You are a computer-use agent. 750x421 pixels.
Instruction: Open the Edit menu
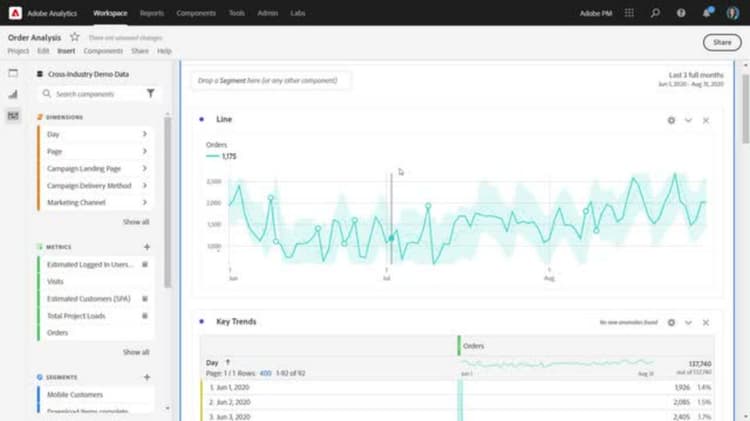pyautogui.click(x=43, y=51)
